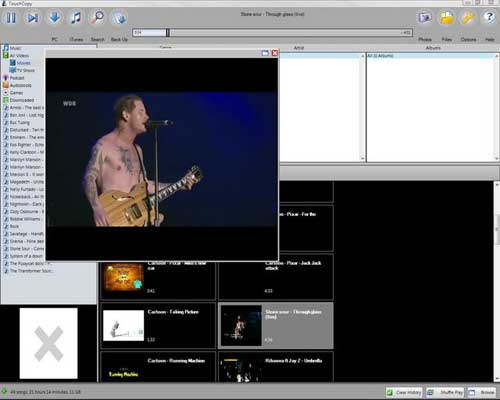The height and width of the screenshot is (400, 500).
Task: Select Movies in the sidebar
Action: click(24, 63)
